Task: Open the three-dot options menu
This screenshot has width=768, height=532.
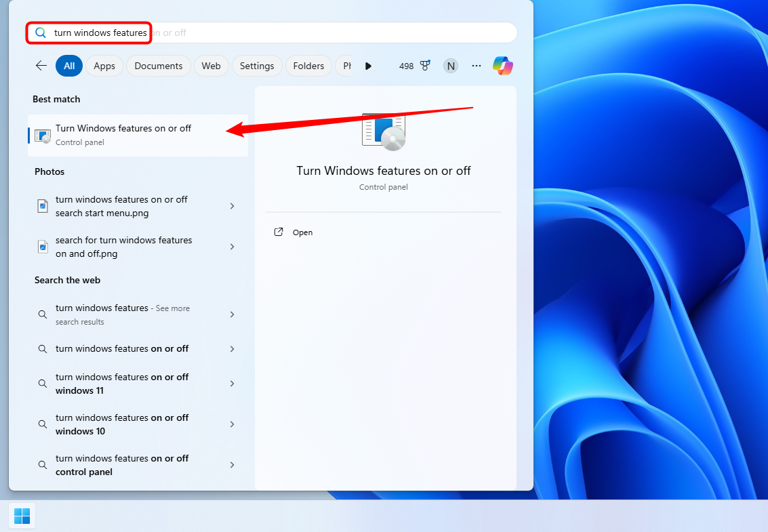Action: pos(476,66)
